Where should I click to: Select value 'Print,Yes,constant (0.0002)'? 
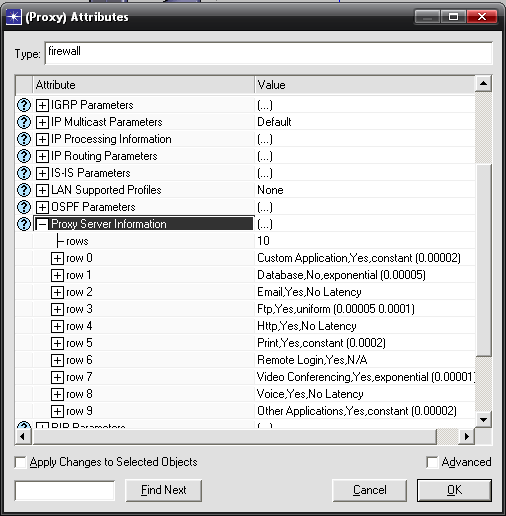[x=321, y=343]
